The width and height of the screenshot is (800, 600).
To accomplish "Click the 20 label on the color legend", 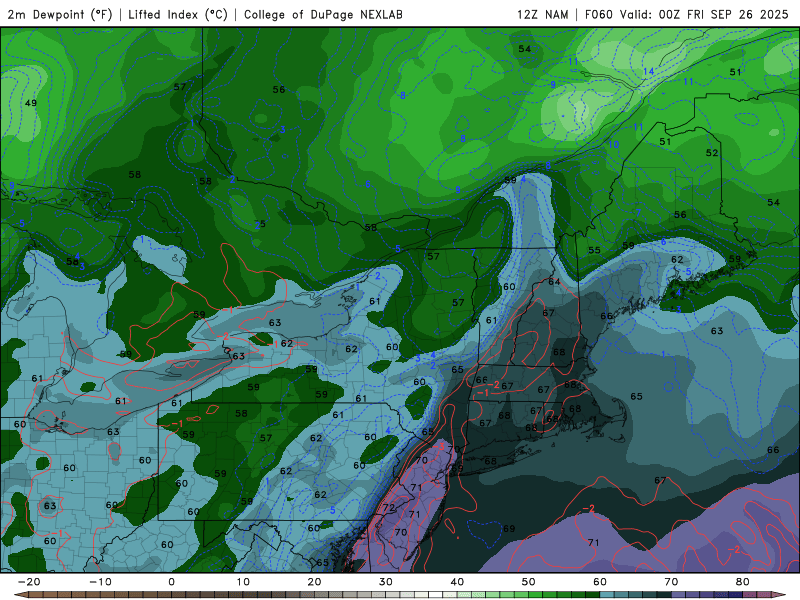I will 314,582.
